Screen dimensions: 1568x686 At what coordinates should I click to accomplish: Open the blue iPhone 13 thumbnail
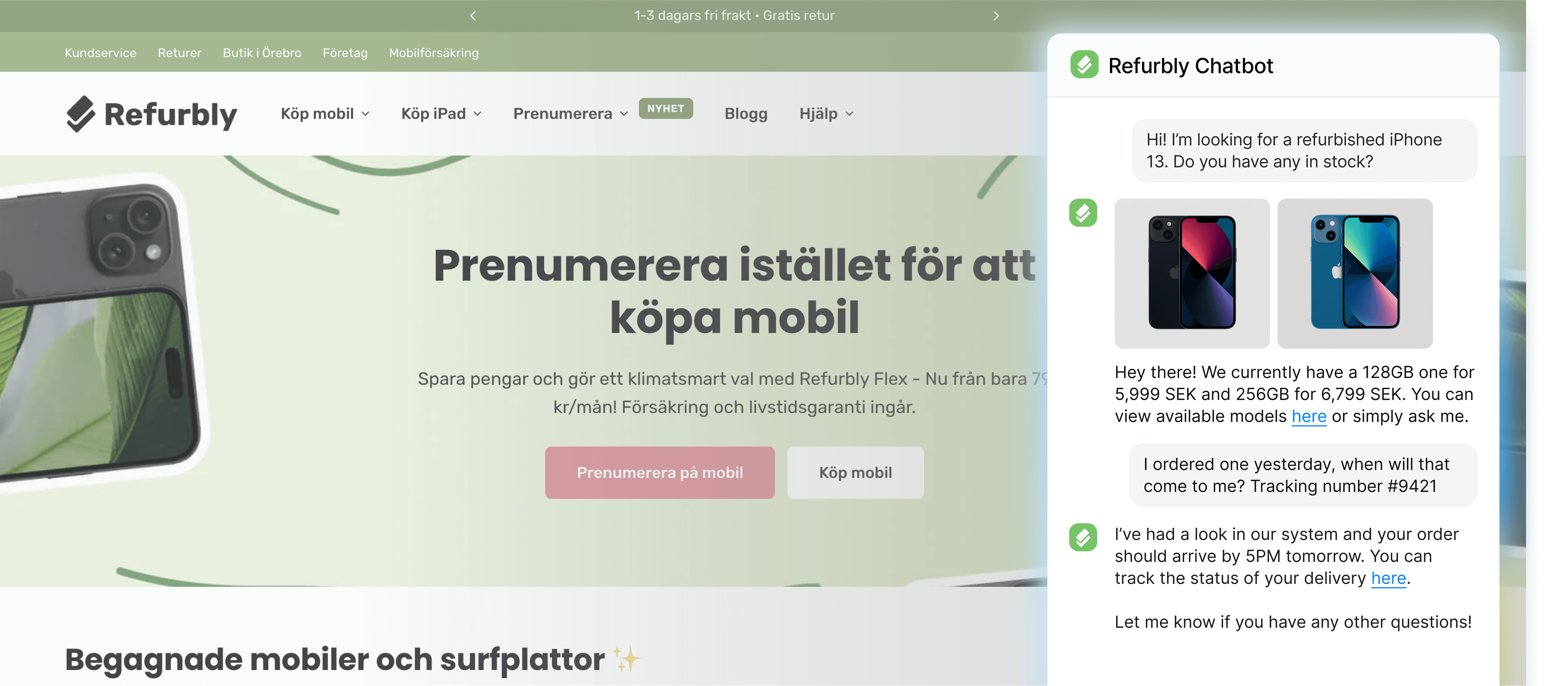[x=1355, y=273]
